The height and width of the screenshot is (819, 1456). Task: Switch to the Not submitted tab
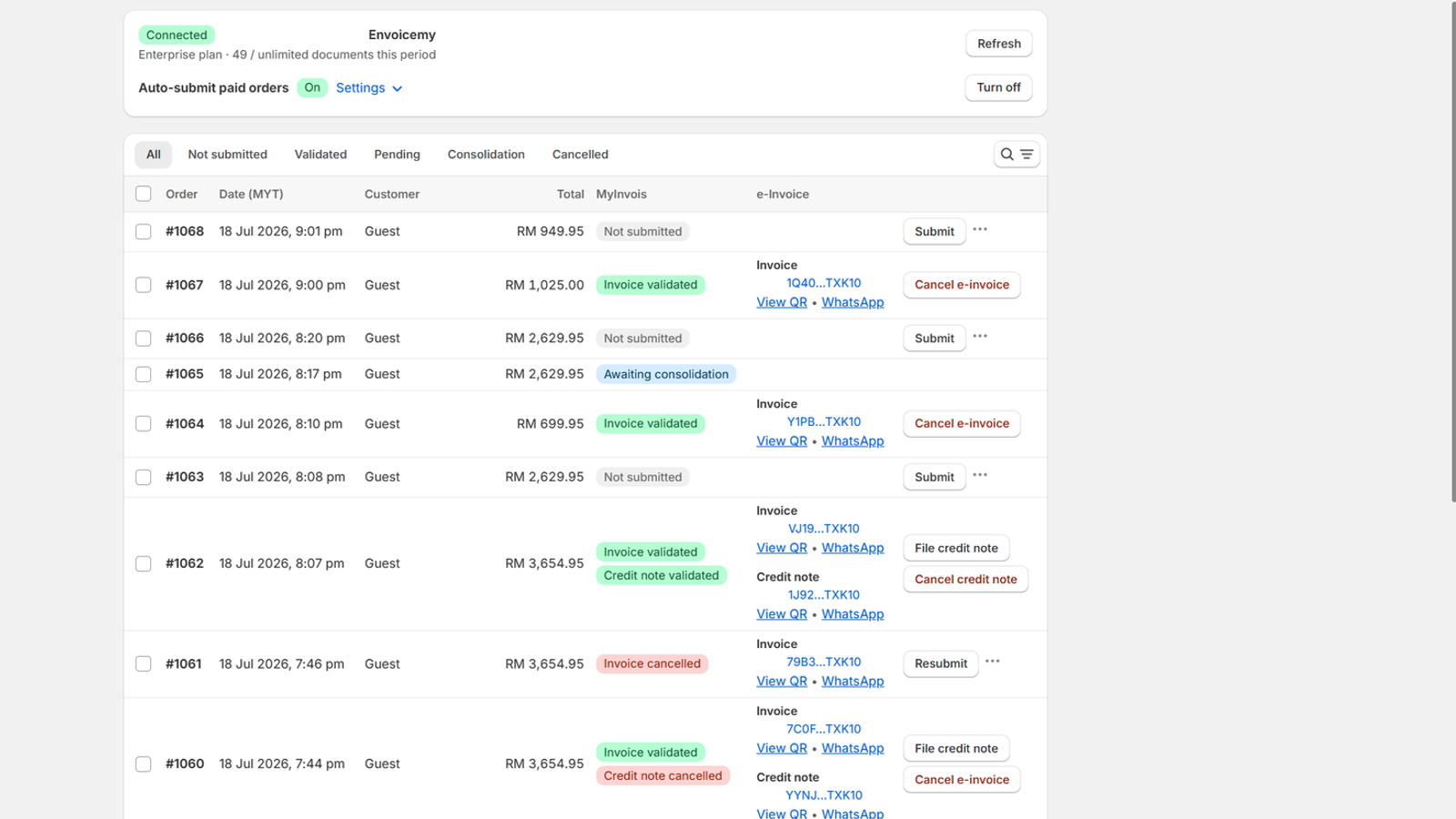coord(227,155)
